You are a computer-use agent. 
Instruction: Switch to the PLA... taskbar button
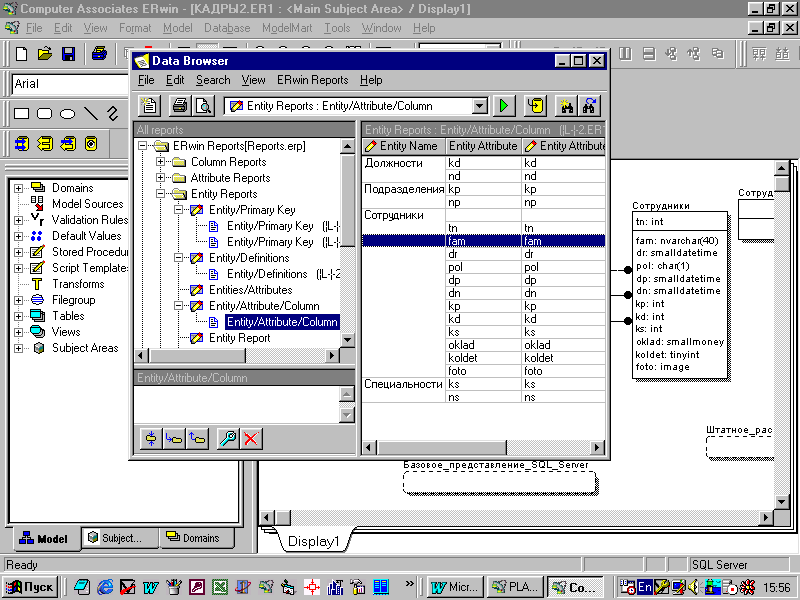(515, 587)
